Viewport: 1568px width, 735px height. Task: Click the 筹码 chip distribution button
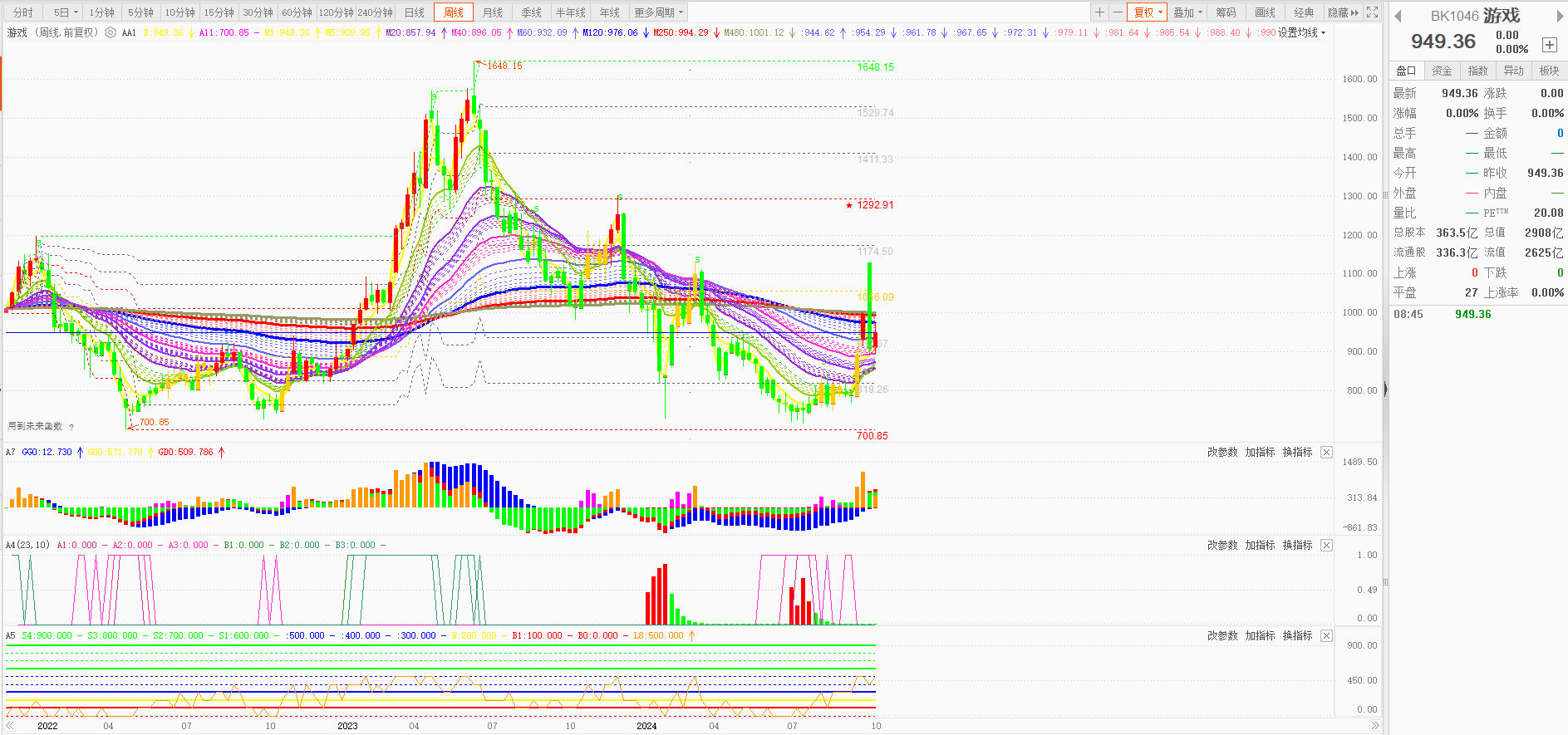click(1226, 12)
